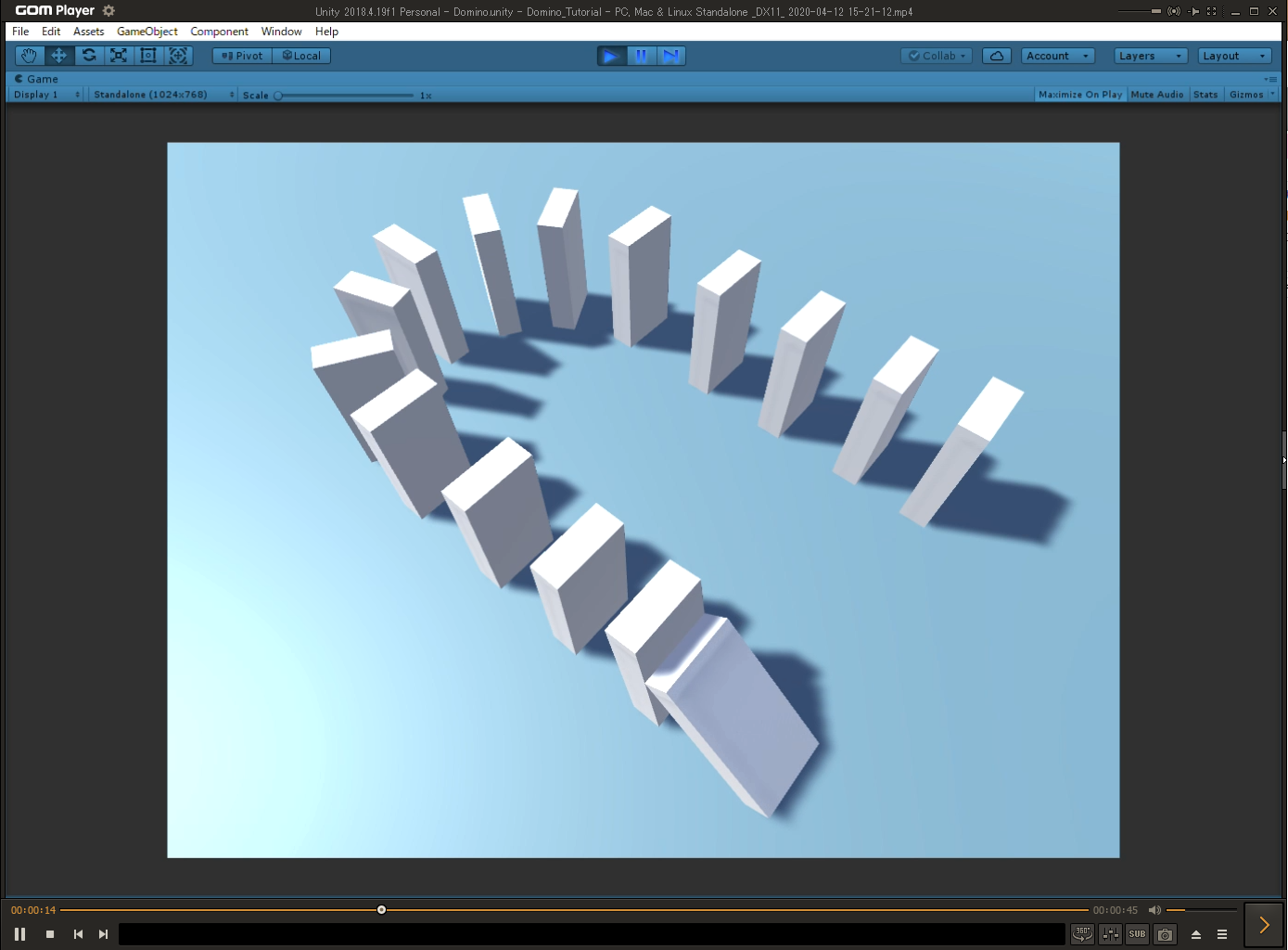Screen dimensions: 1288x950
Task: Open the GOM control panel equalizer
Action: tap(1110, 934)
